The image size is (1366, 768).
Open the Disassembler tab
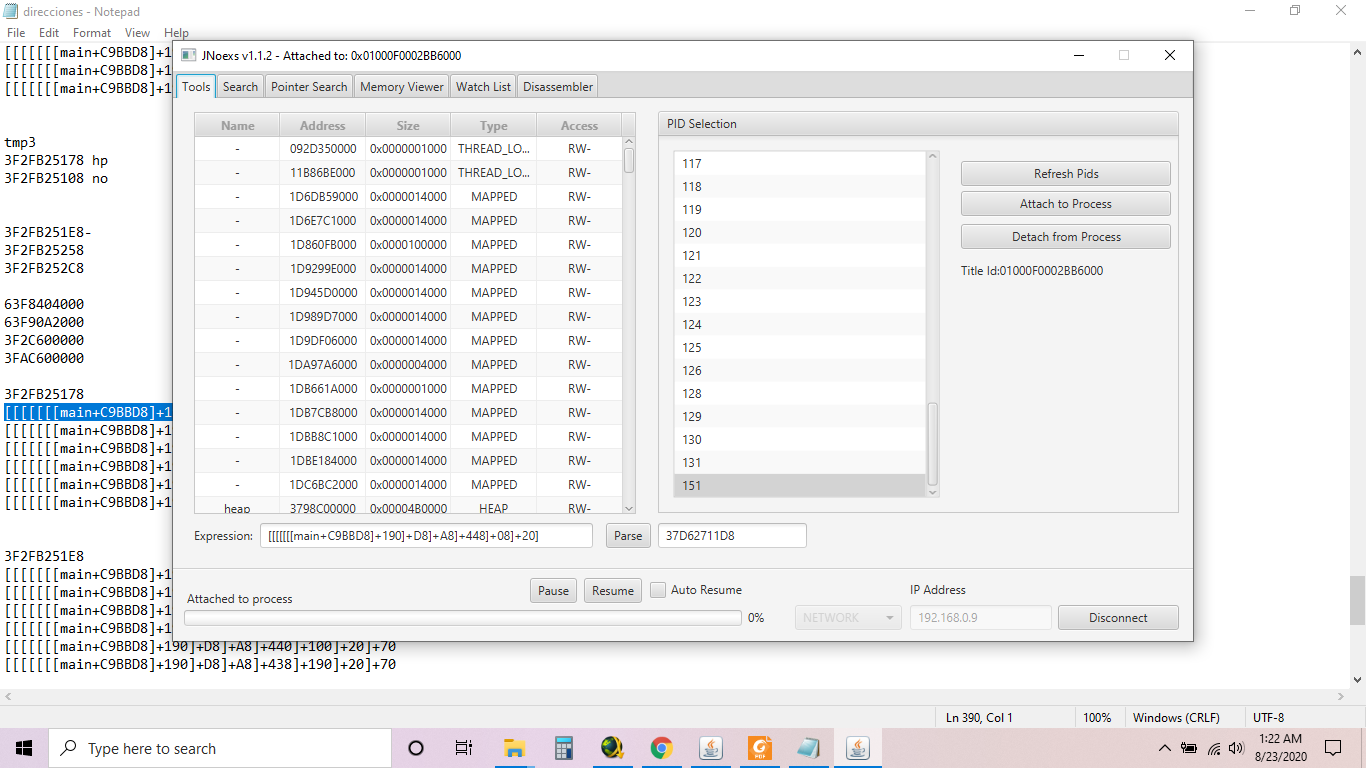pyautogui.click(x=558, y=87)
